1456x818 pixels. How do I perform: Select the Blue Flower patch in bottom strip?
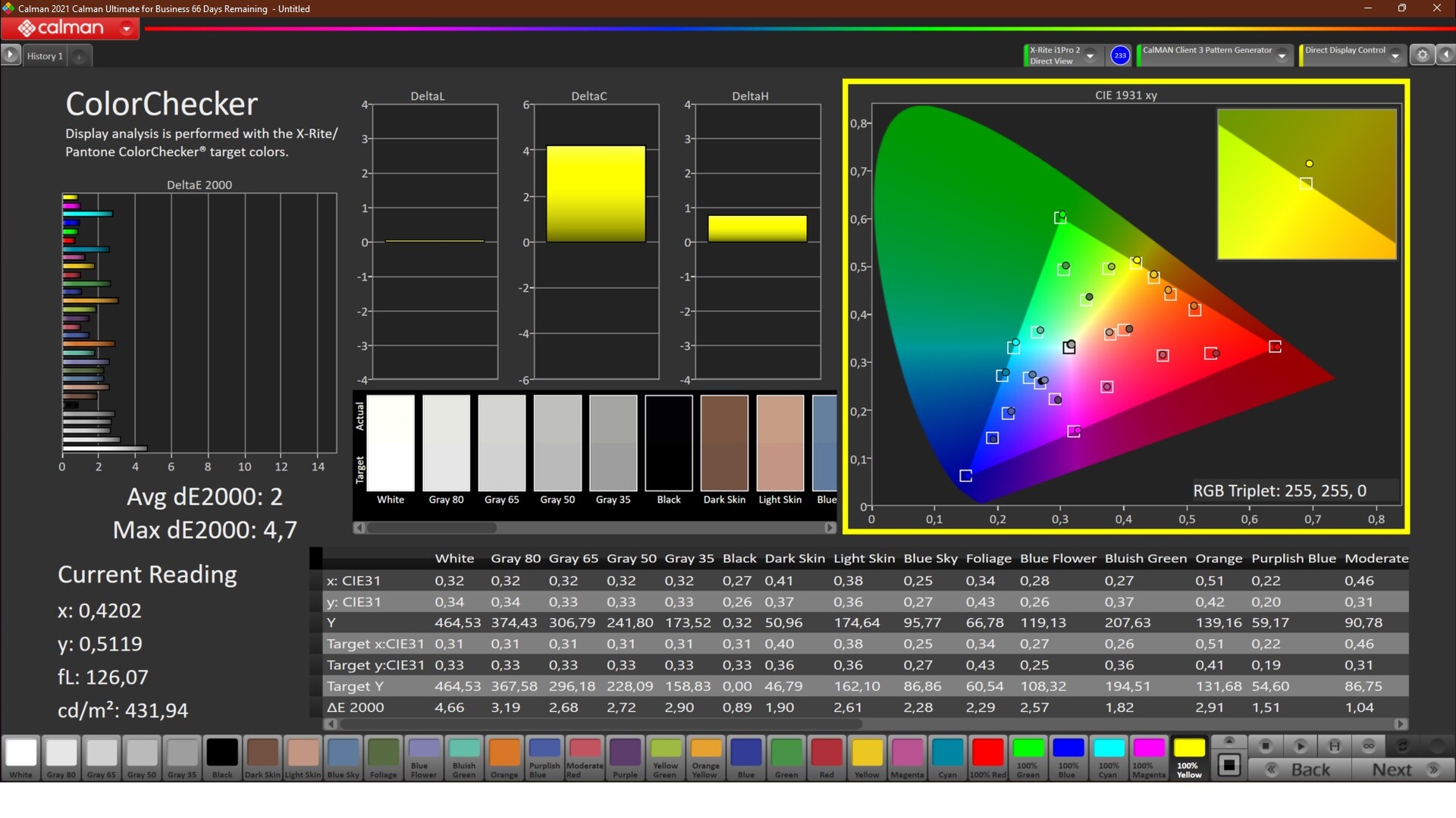click(x=423, y=757)
